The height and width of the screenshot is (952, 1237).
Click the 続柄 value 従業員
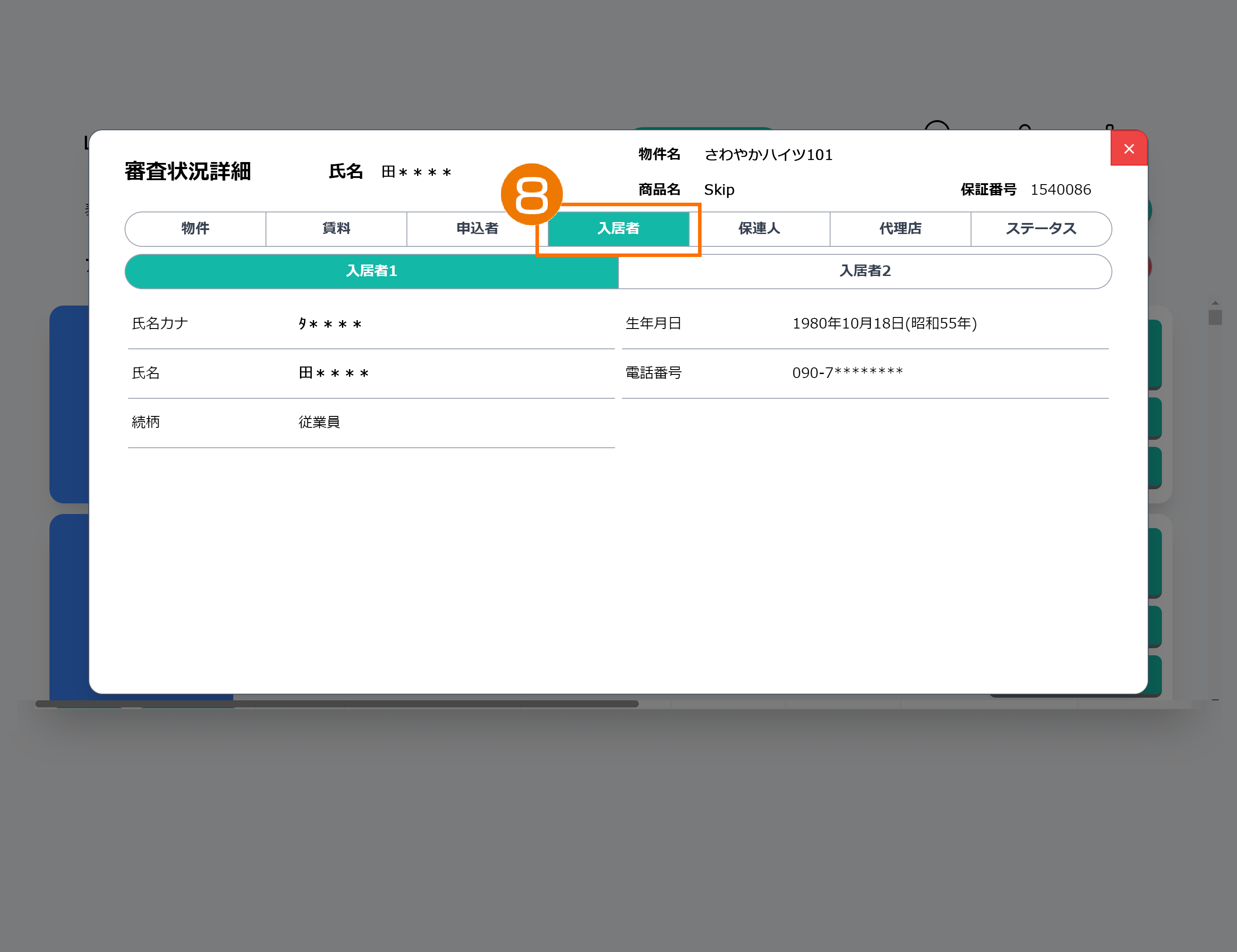[319, 422]
